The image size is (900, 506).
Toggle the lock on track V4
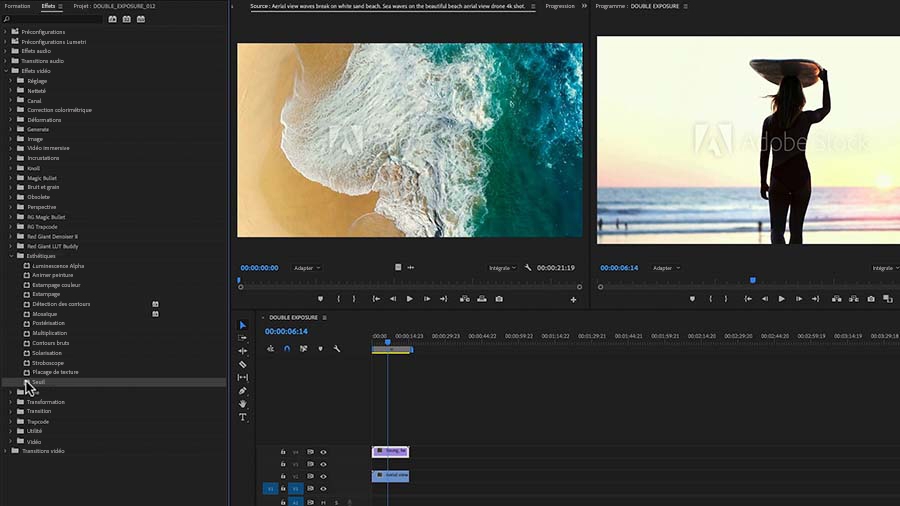(x=283, y=452)
